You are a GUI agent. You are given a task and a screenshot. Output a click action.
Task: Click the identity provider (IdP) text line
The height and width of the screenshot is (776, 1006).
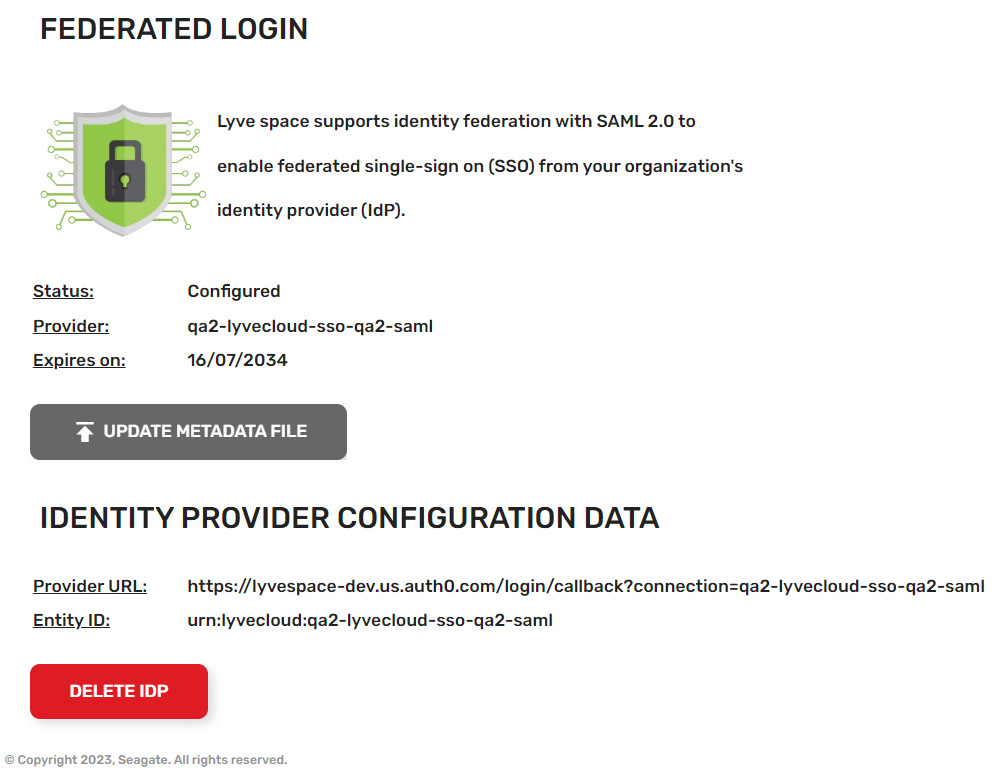point(311,210)
